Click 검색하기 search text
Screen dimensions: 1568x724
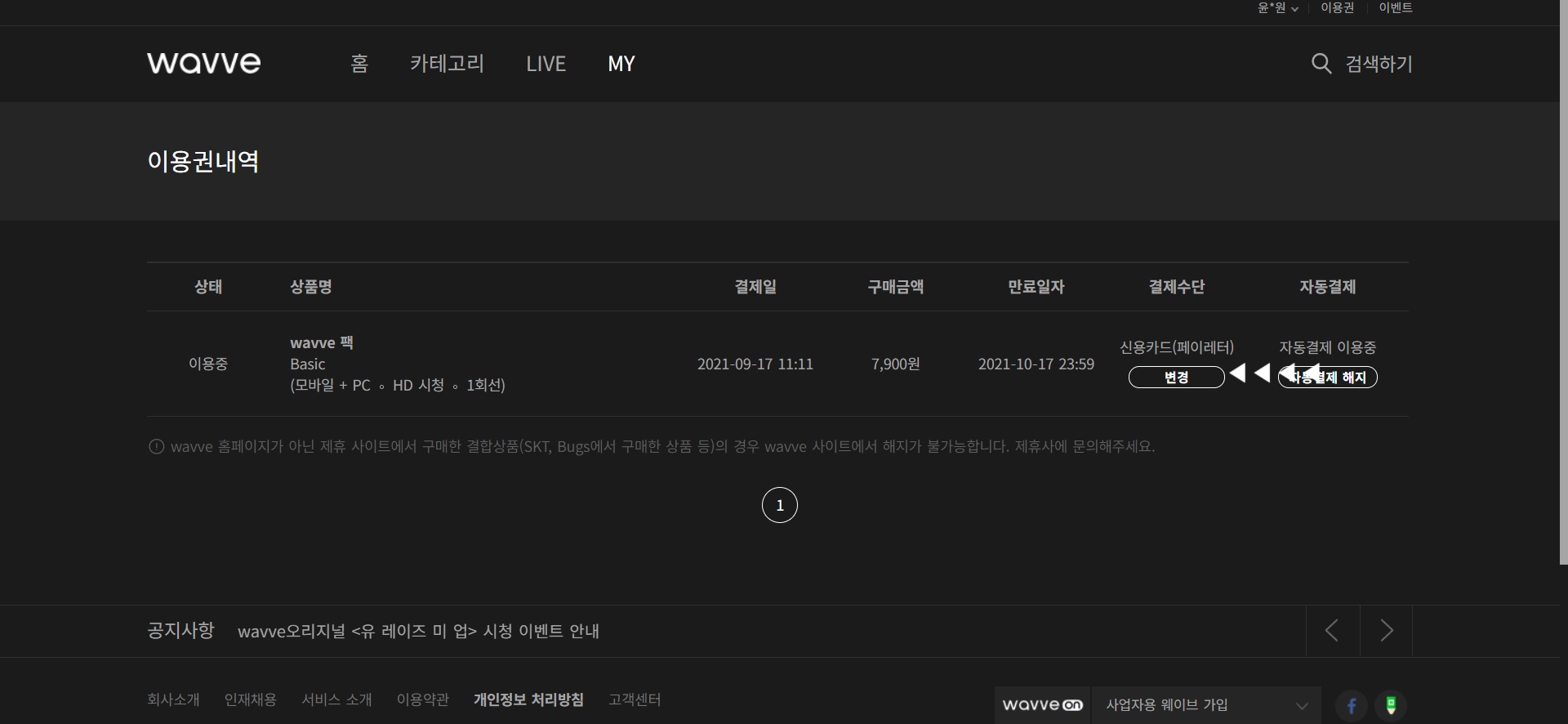point(1379,64)
